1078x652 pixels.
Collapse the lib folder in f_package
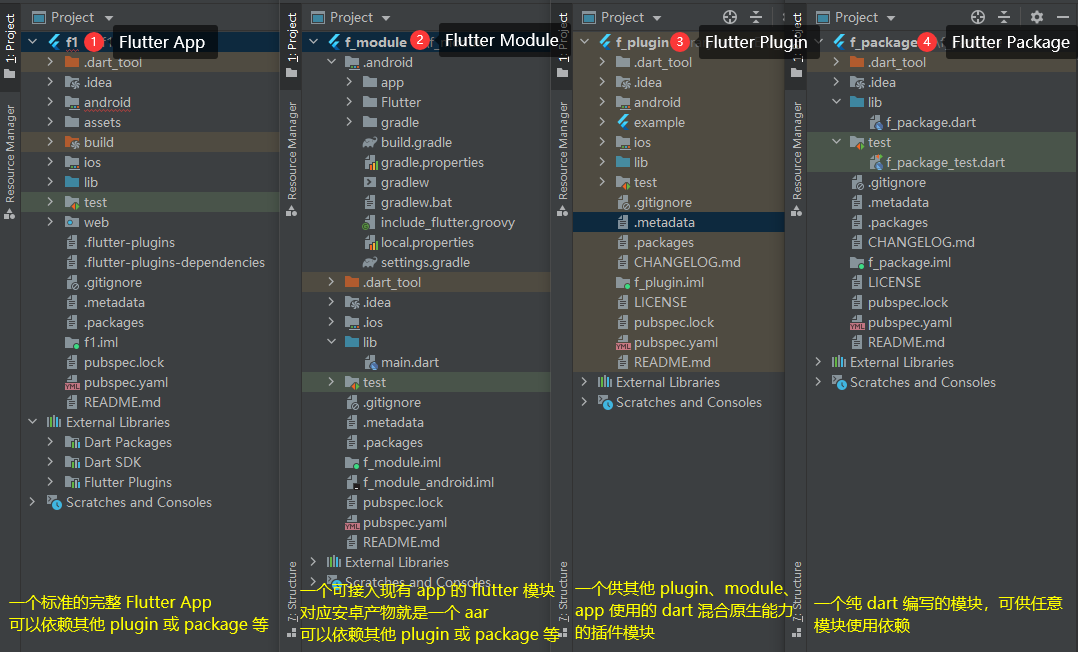(836, 102)
